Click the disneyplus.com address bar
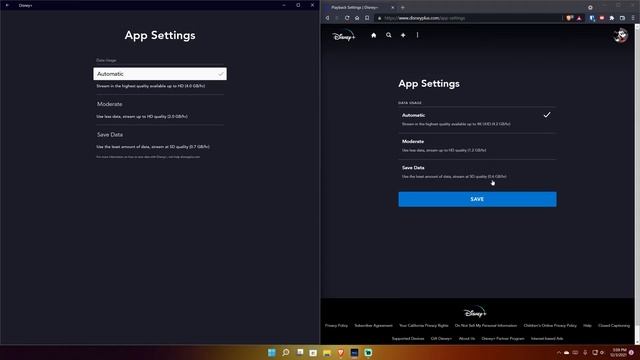 click(x=469, y=18)
